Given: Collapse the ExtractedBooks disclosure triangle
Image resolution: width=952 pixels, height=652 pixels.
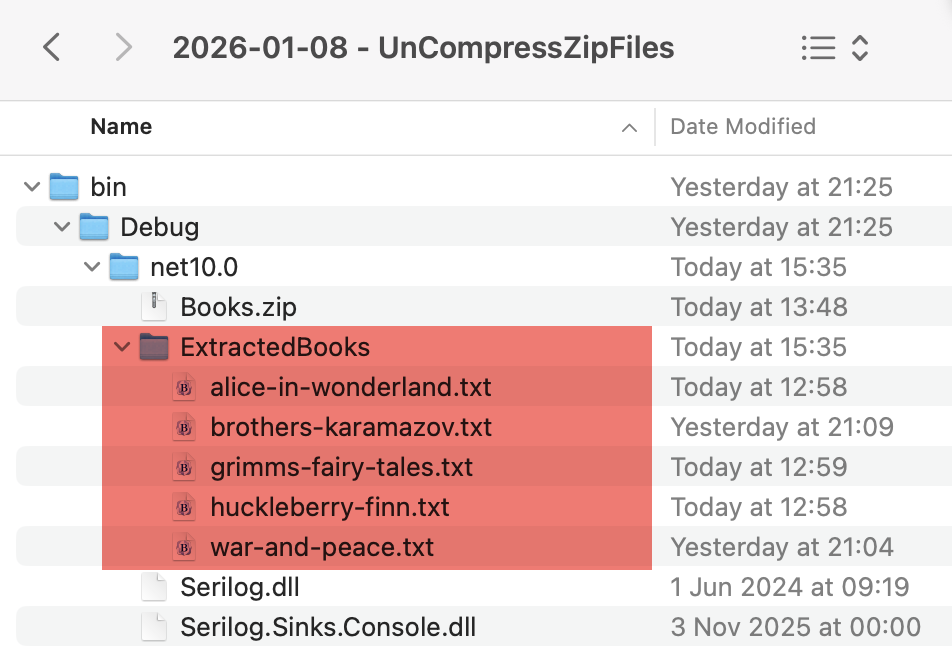Looking at the screenshot, I should click(x=121, y=346).
